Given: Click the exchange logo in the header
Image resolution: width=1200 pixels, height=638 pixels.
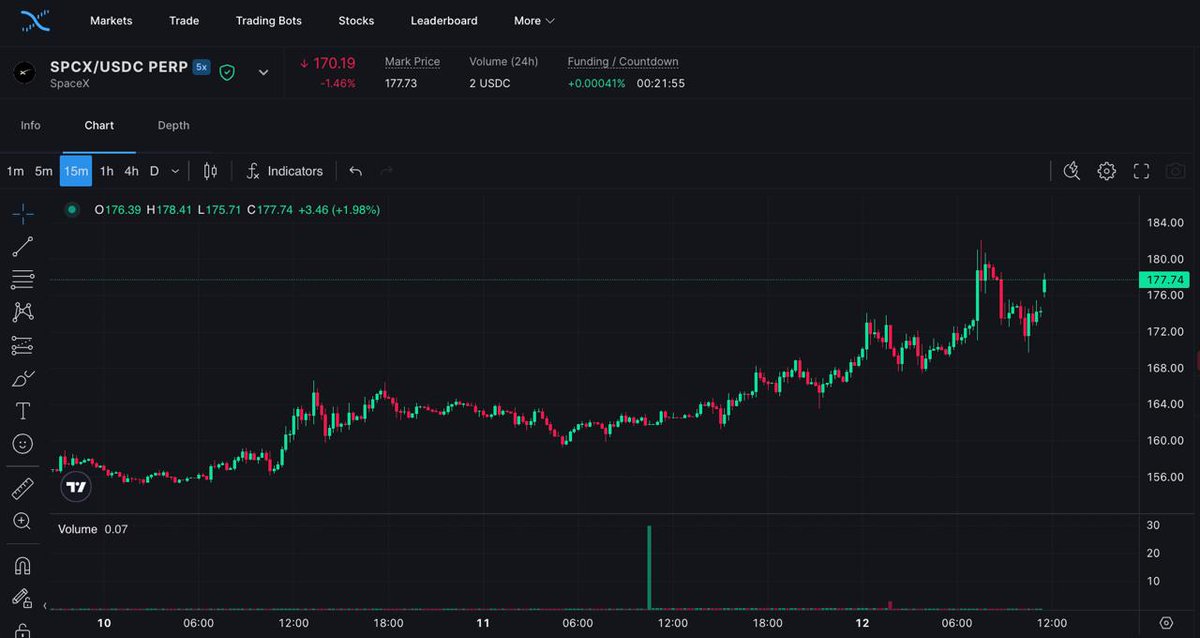Looking at the screenshot, I should point(36,20).
